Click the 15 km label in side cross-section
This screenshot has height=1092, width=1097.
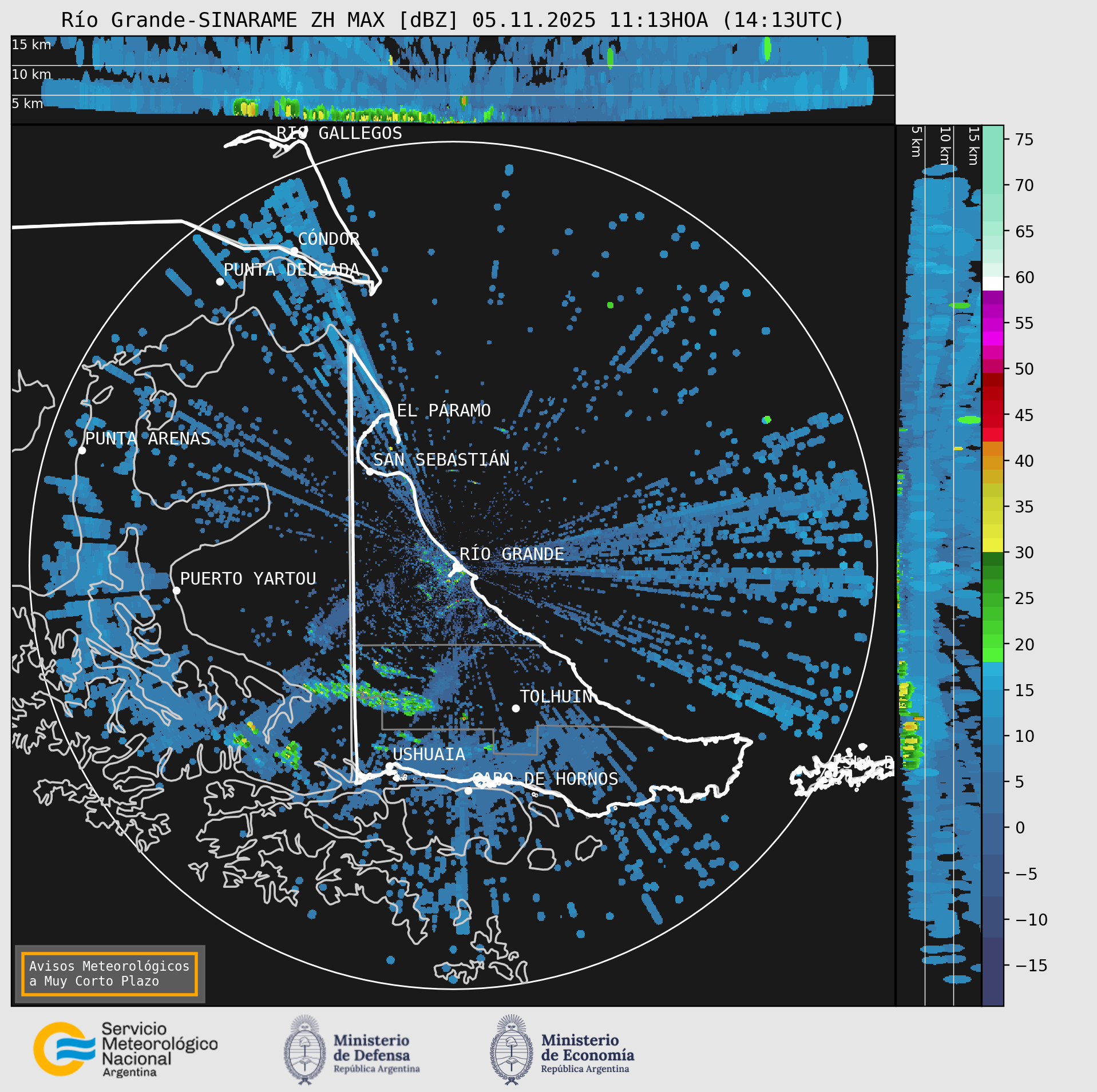[973, 146]
